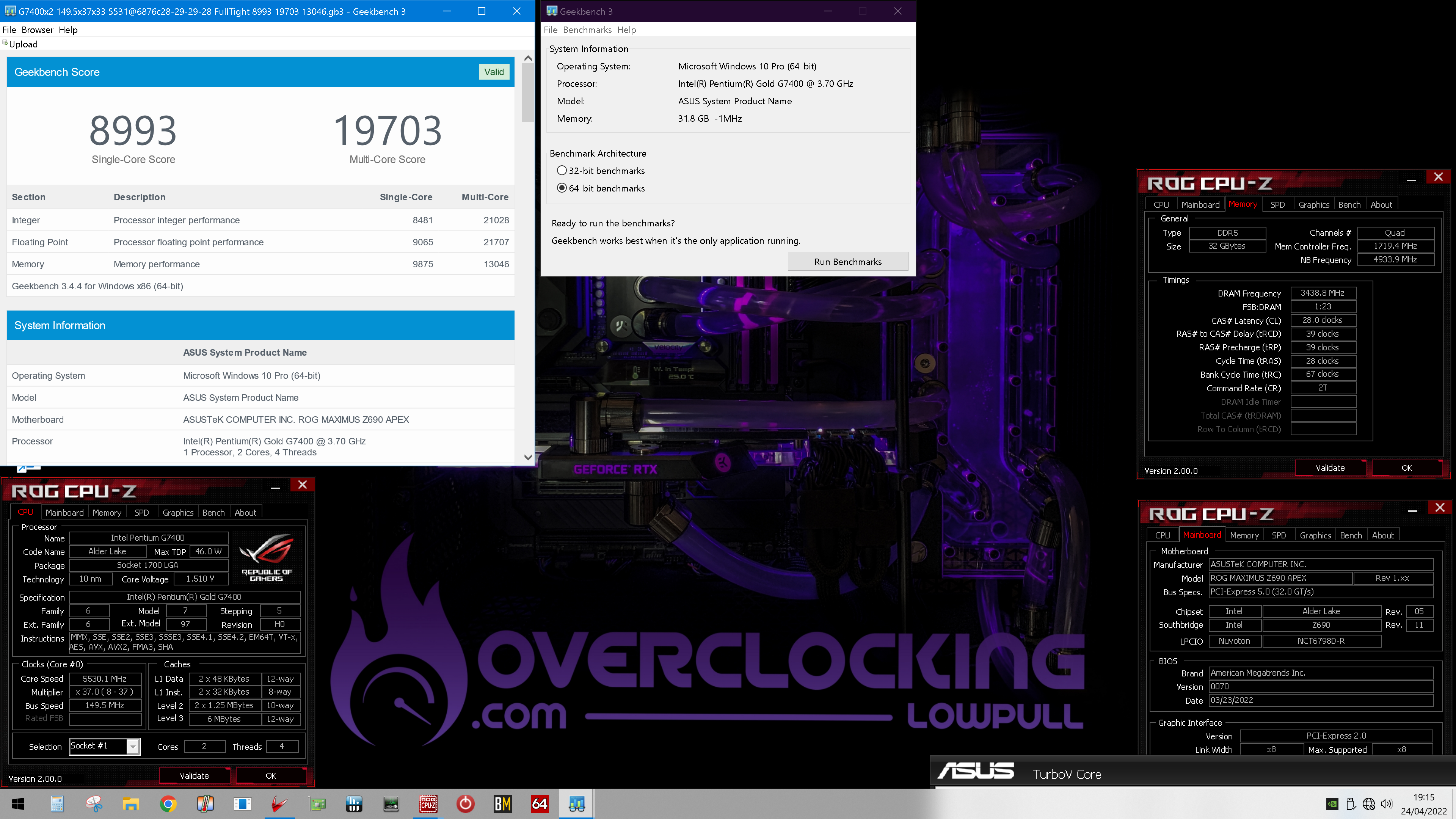This screenshot has height=819, width=1456.
Task: Click the Upload toolbar item in Geekbench
Action: 20,44
